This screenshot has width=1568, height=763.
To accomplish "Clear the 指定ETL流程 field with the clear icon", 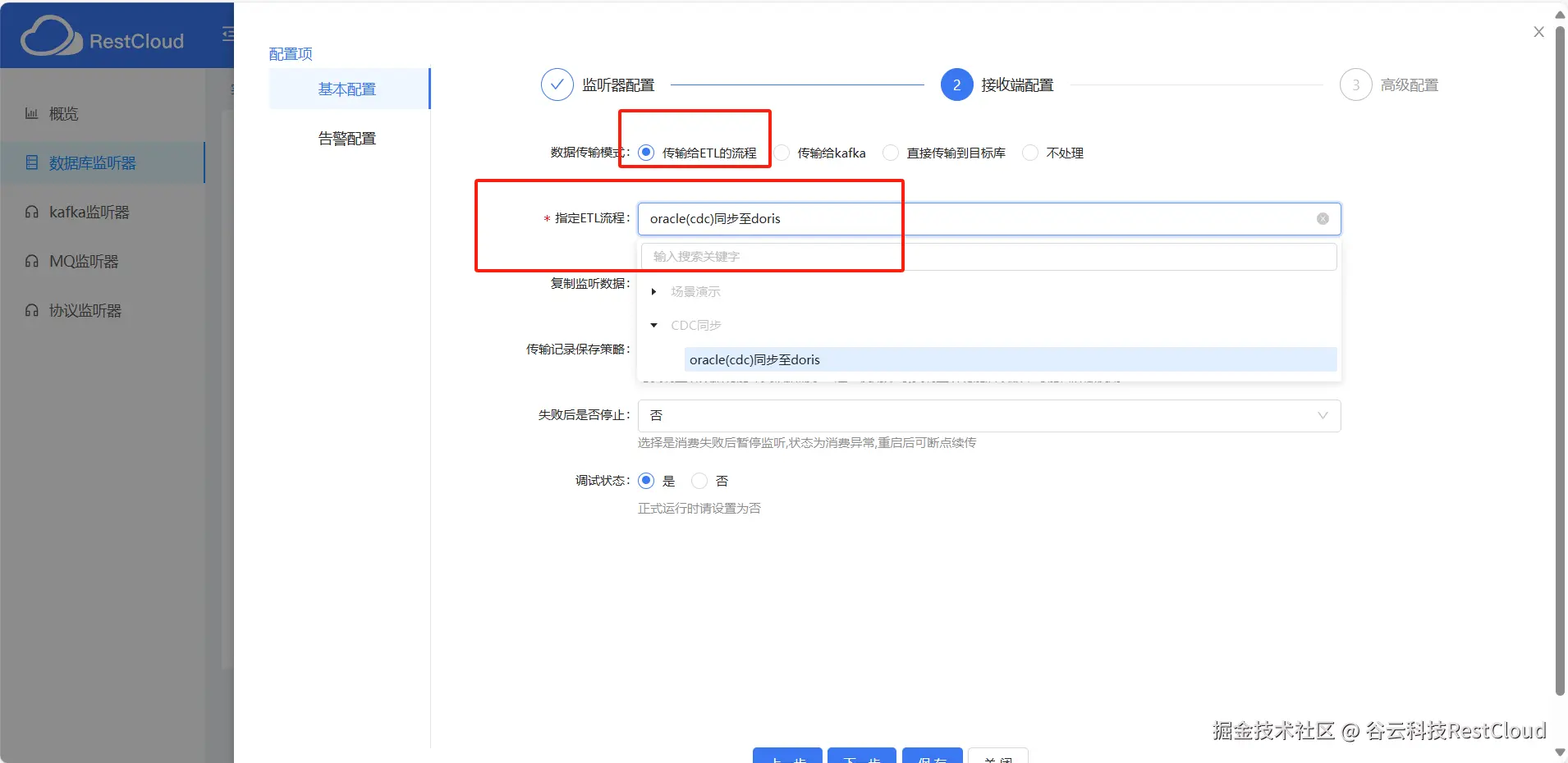I will point(1323,218).
